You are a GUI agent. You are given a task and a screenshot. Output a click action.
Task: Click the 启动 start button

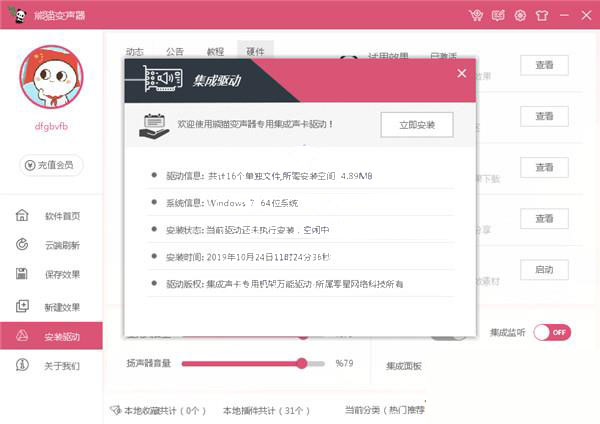click(x=544, y=270)
